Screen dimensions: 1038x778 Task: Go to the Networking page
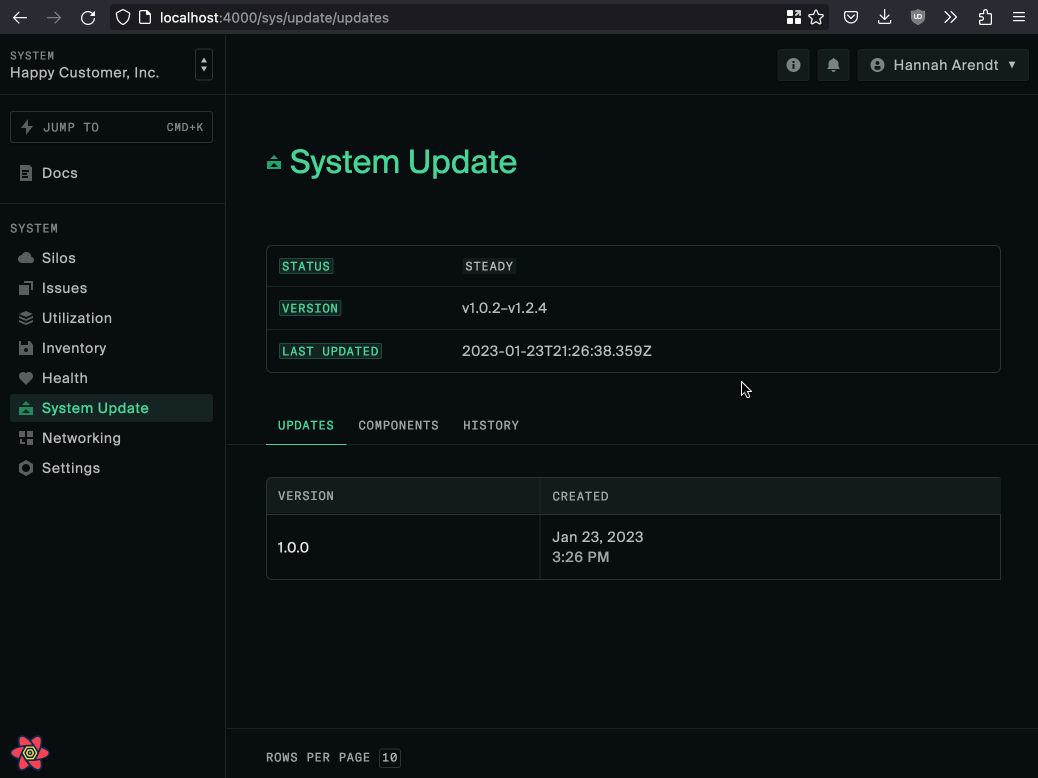tap(111, 438)
